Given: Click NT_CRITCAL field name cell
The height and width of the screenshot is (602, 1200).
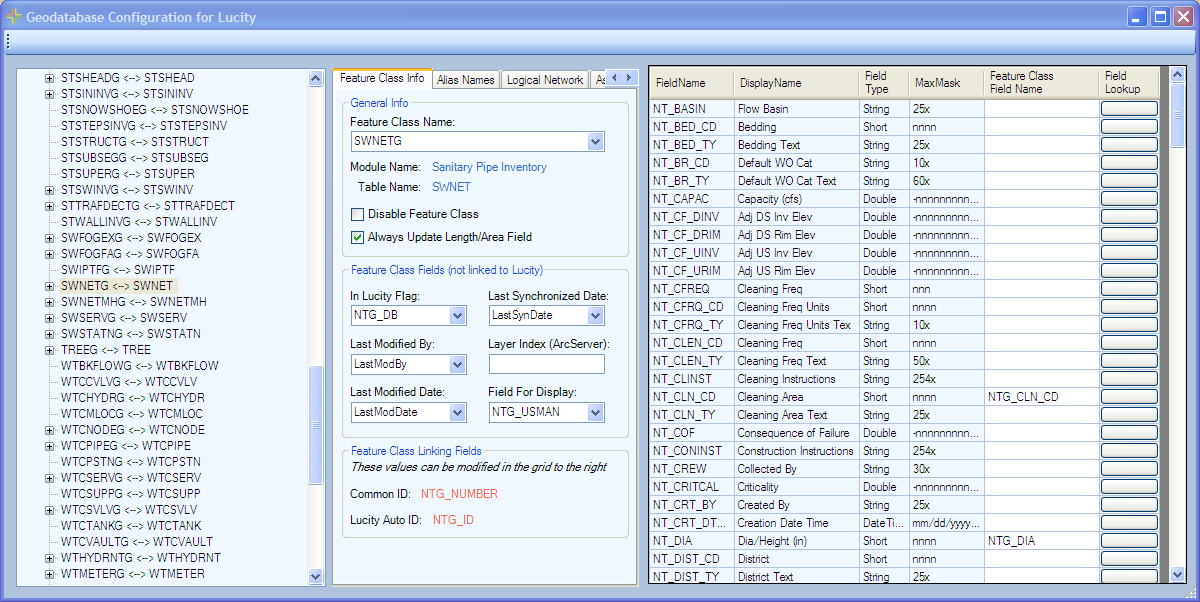Looking at the screenshot, I should tap(691, 486).
